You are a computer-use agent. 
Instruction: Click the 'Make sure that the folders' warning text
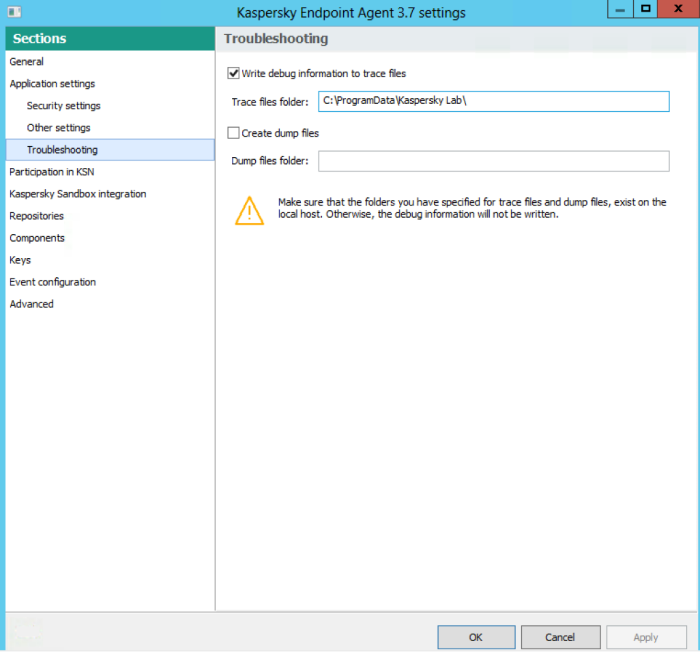[x=472, y=208]
